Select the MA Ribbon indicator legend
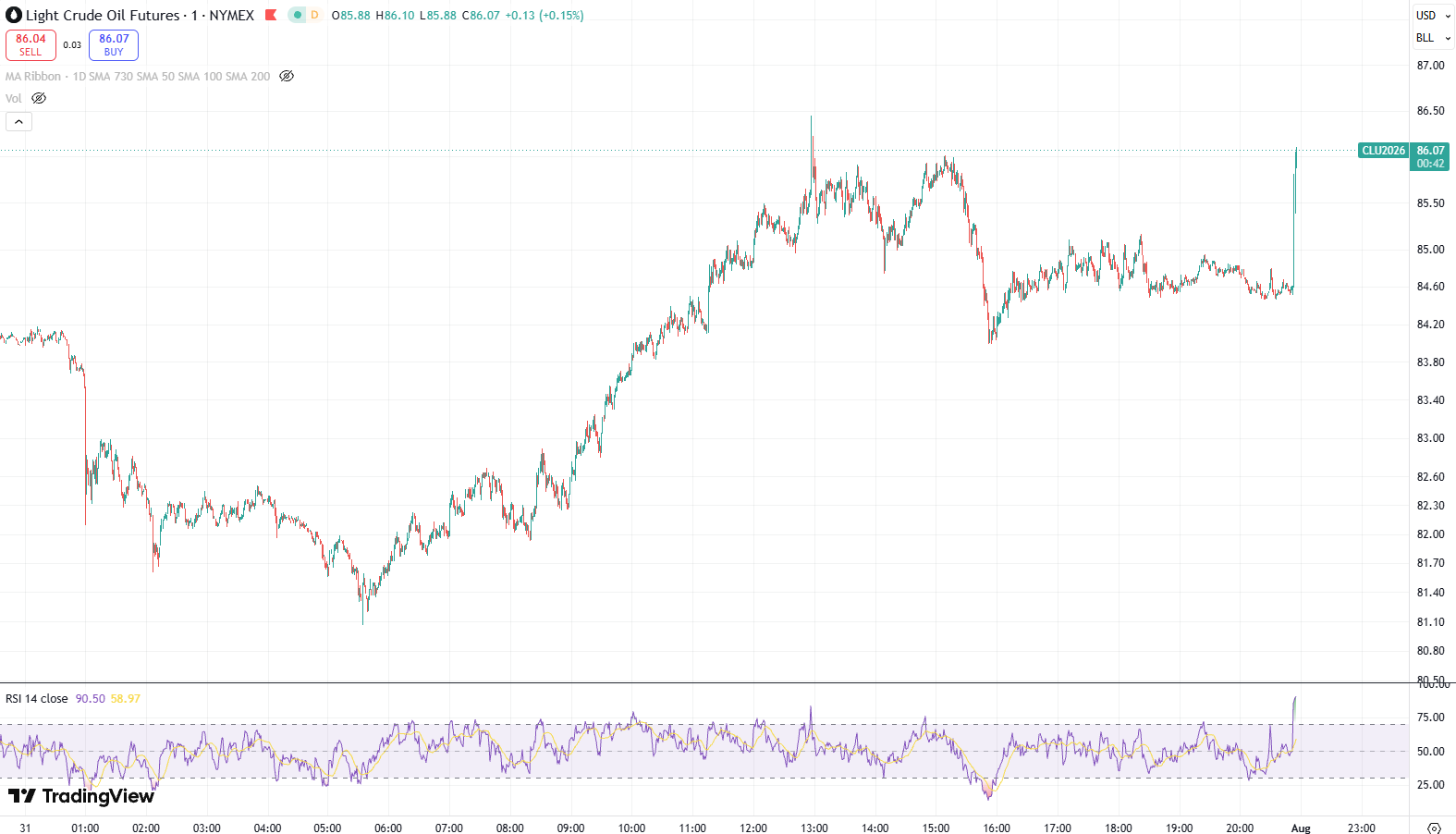Image resolution: width=1456 pixels, height=834 pixels. [x=138, y=77]
